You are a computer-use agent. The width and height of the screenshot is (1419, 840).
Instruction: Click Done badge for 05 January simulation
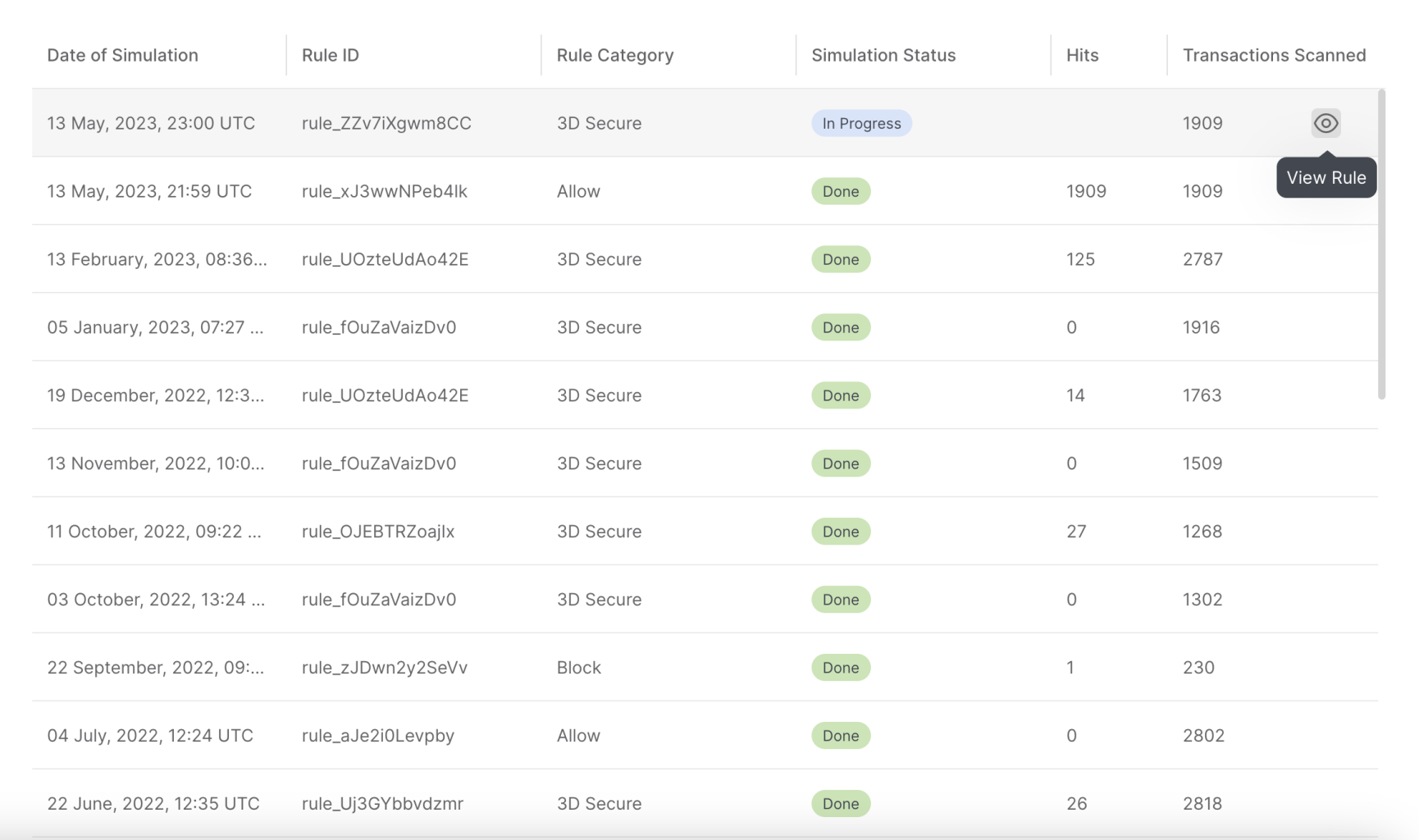click(x=841, y=327)
